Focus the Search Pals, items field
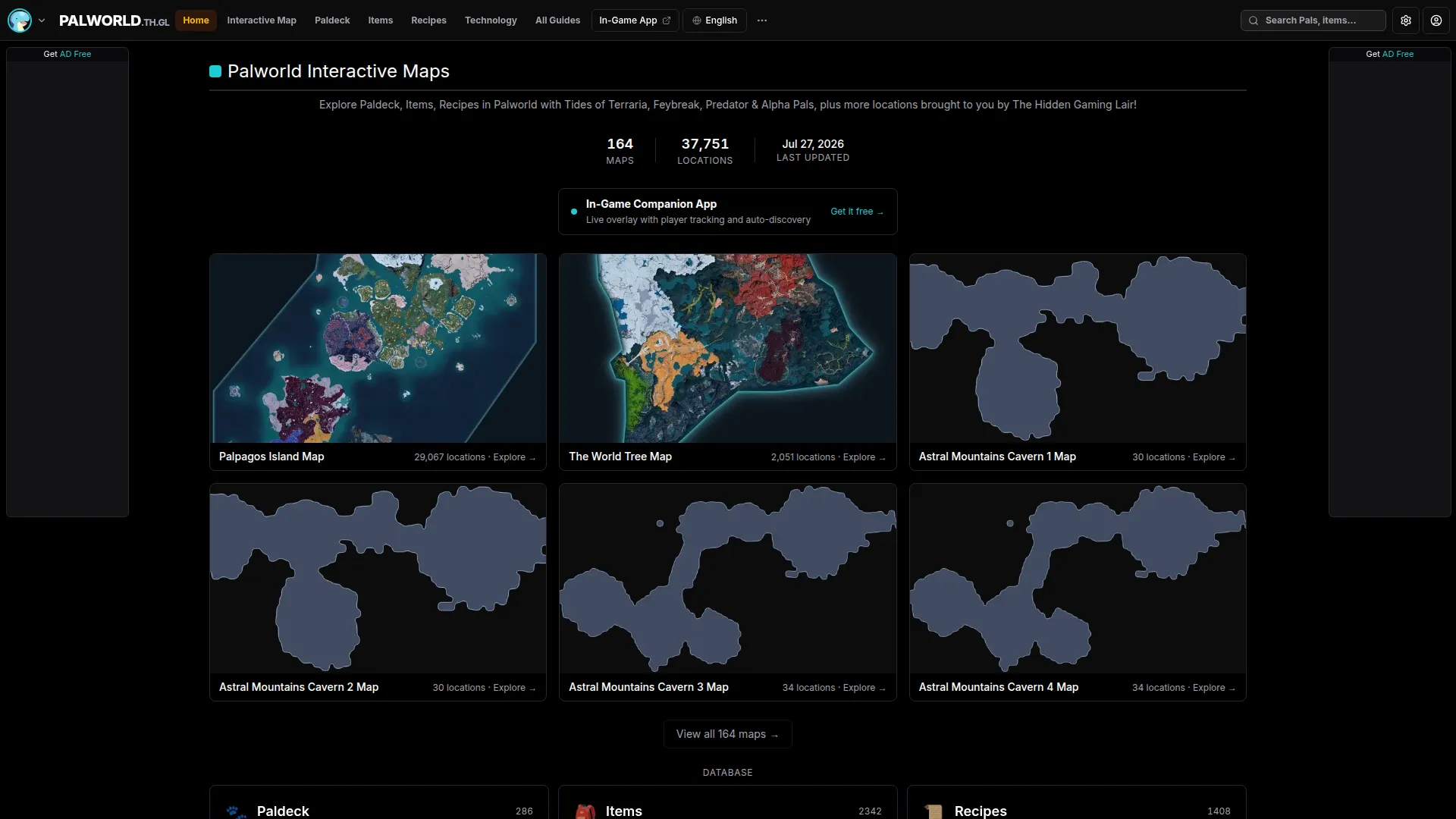 click(1313, 20)
